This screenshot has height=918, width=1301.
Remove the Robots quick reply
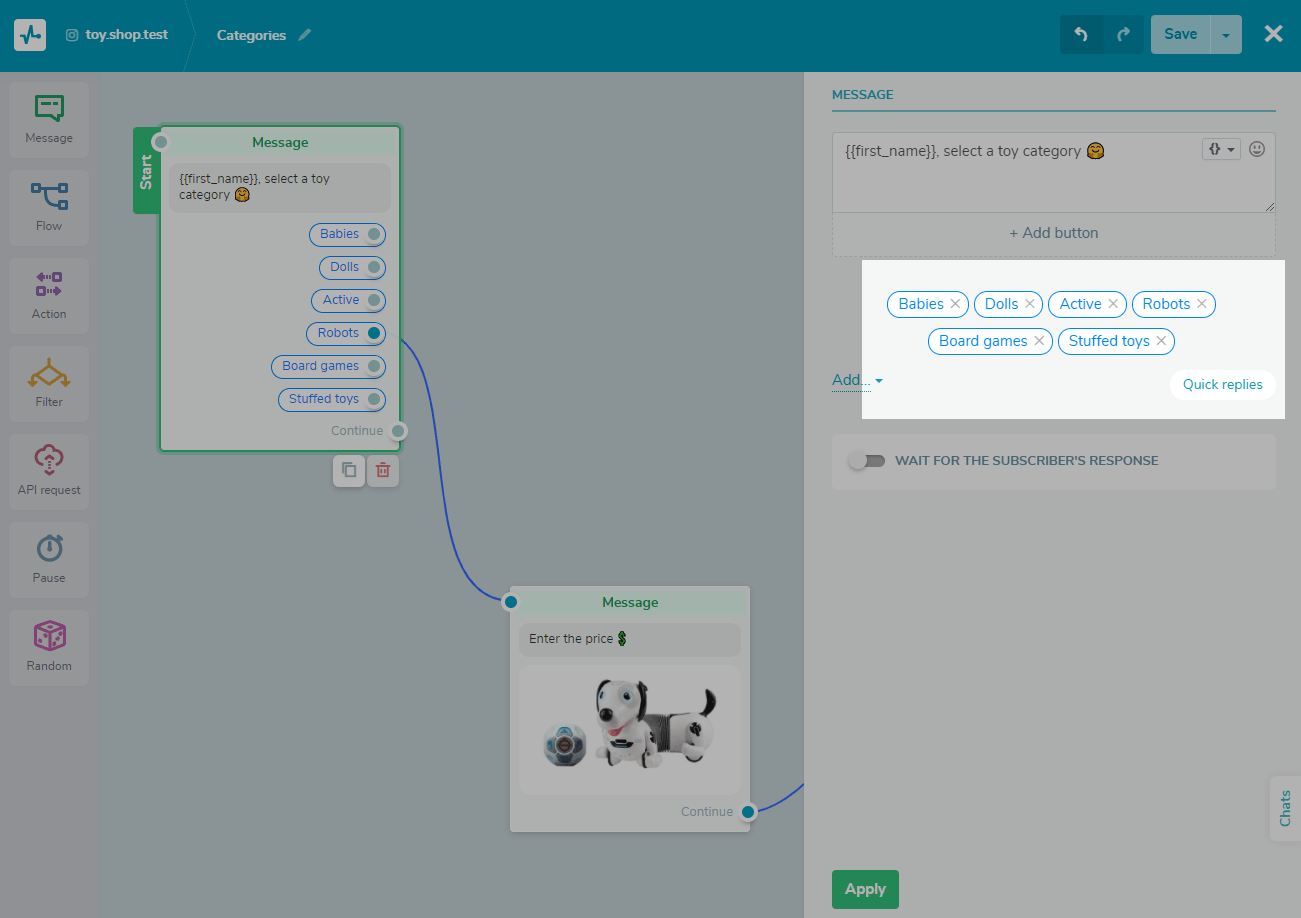point(1202,304)
